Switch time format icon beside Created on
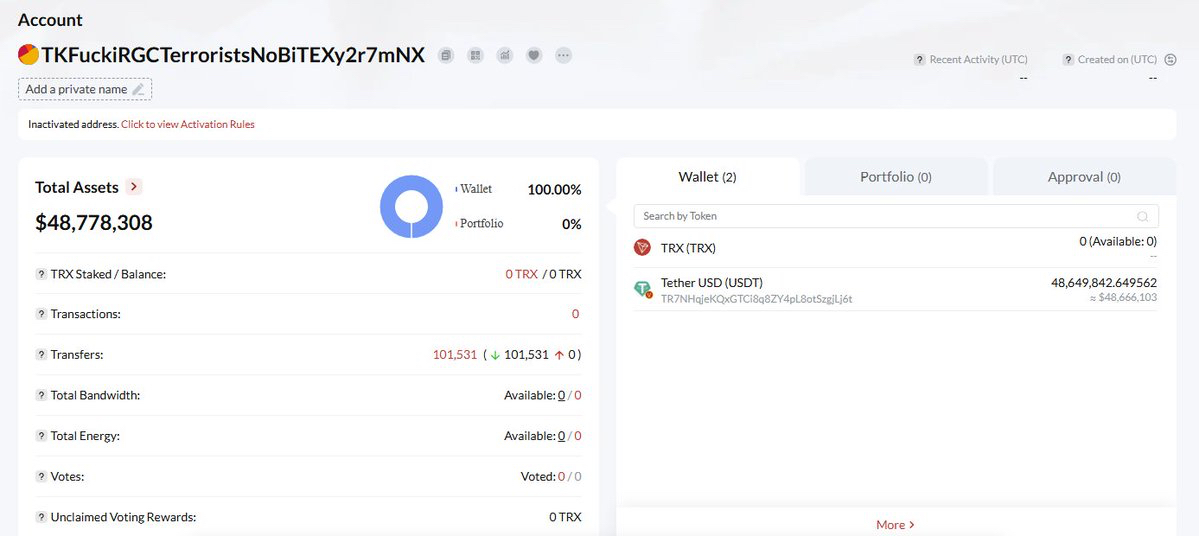The height and width of the screenshot is (536, 1199). 1170,60
